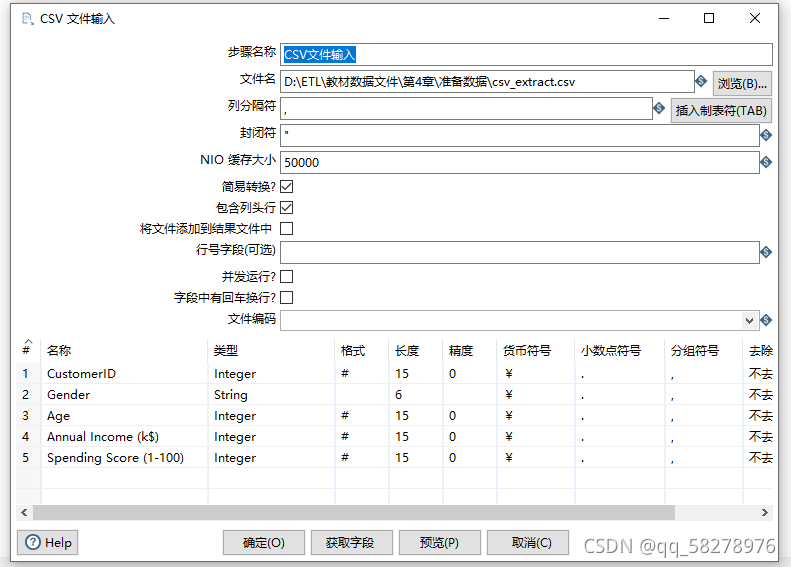Click the length cell 6 in Gender row
This screenshot has width=791, height=567.
[416, 394]
